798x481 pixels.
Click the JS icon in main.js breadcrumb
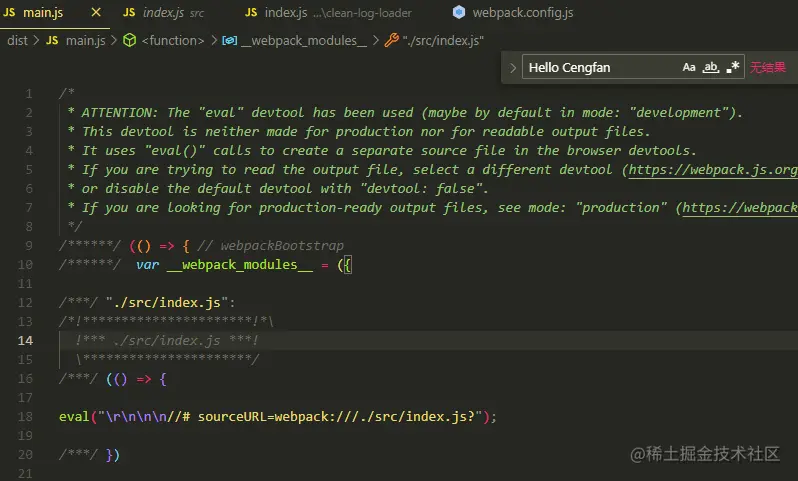click(x=52, y=40)
